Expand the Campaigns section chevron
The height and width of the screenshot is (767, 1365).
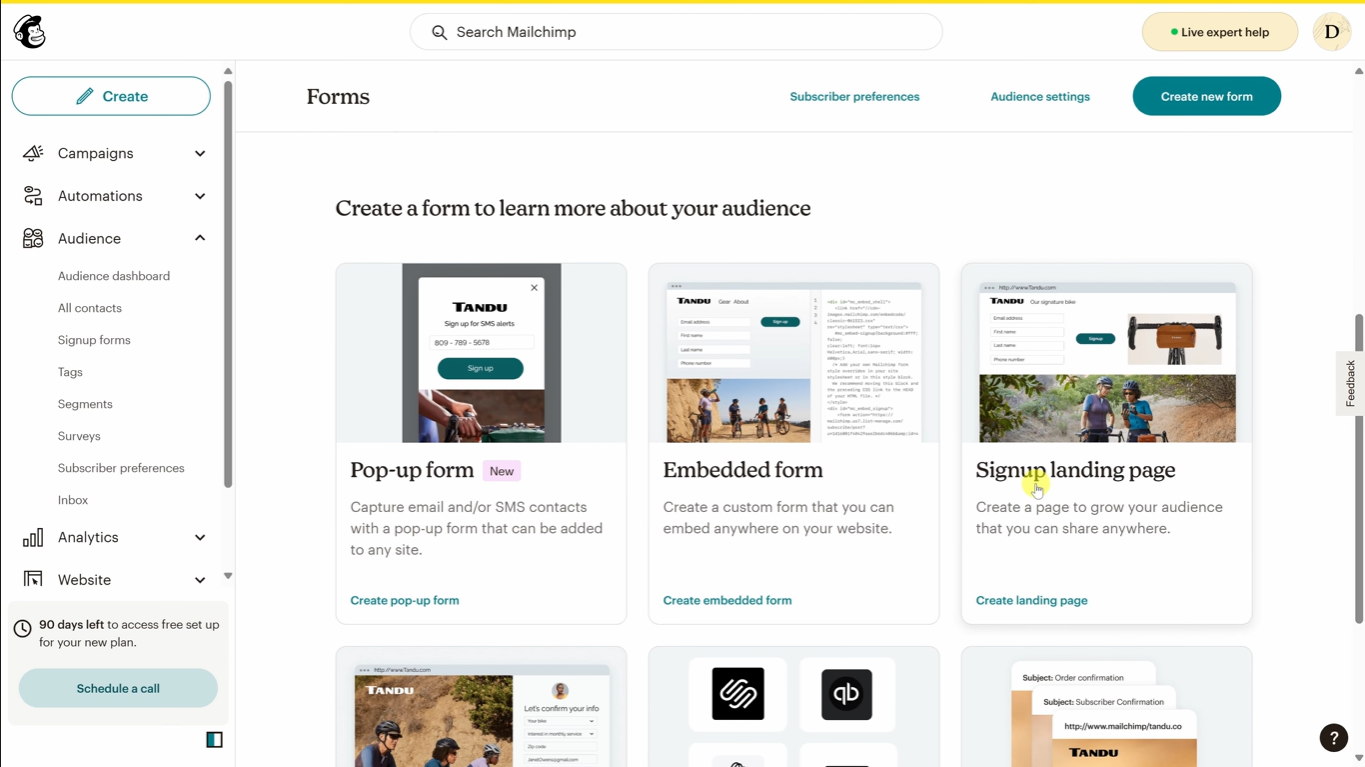click(199, 153)
